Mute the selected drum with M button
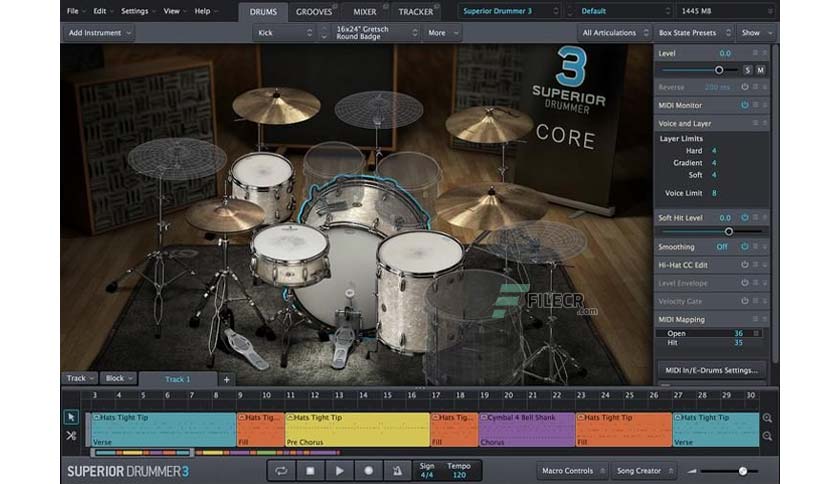 [x=760, y=70]
